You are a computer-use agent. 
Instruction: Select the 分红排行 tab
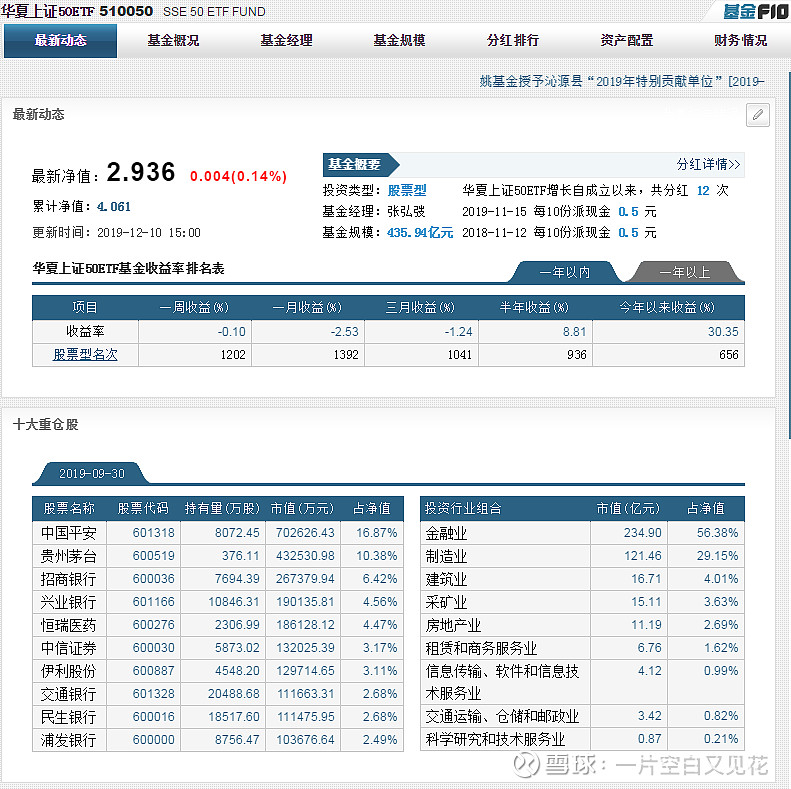pos(513,40)
